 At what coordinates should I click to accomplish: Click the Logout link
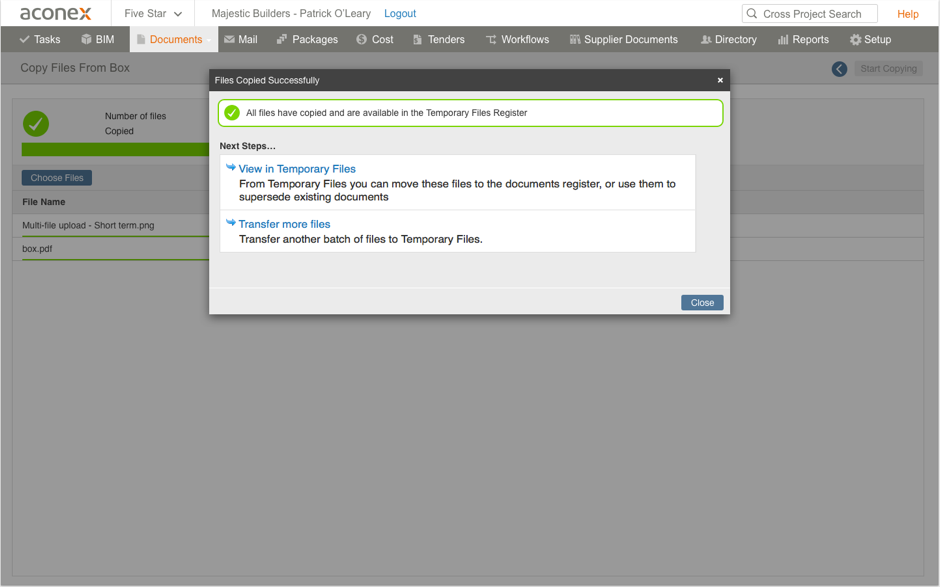[400, 13]
